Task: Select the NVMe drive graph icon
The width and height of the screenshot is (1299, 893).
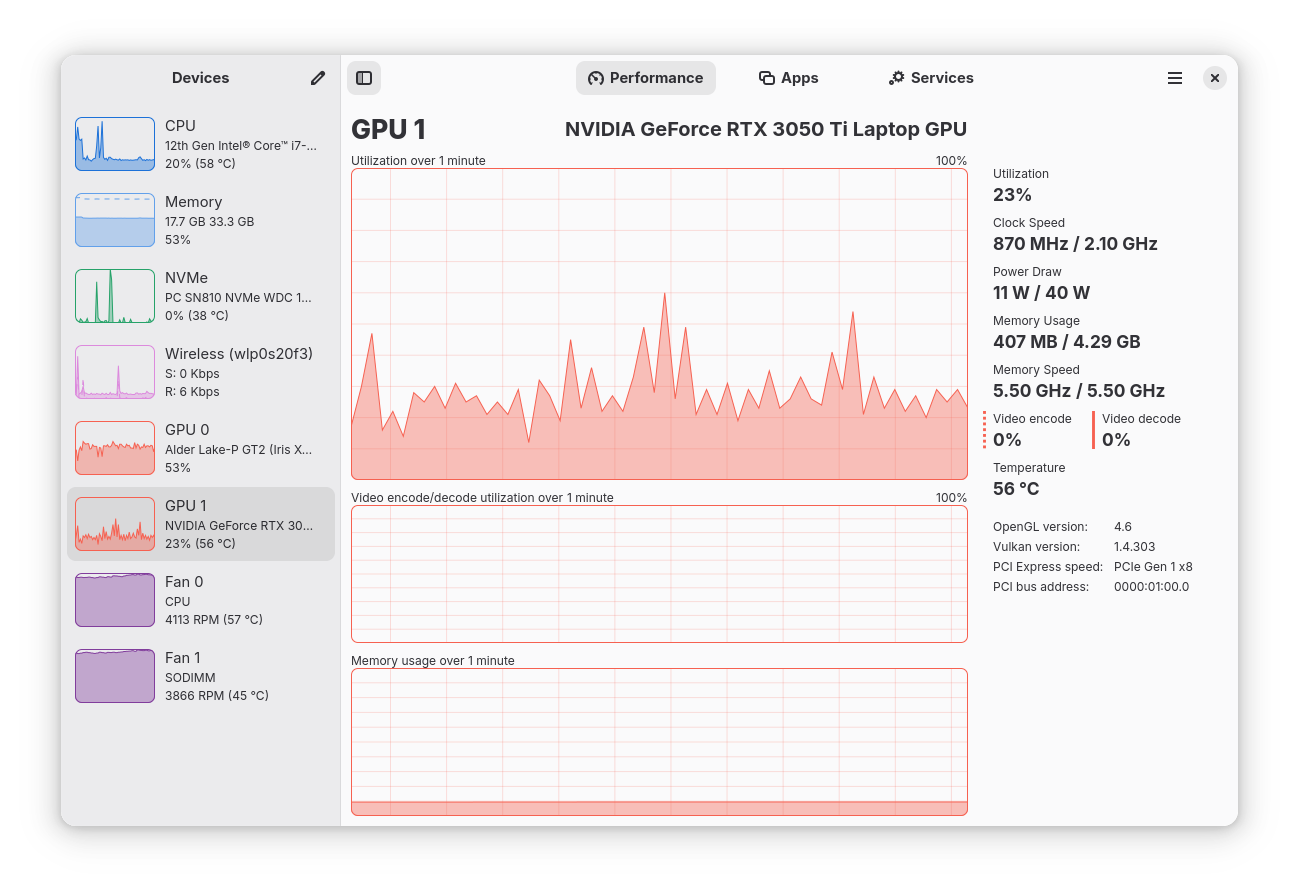Action: (x=114, y=295)
